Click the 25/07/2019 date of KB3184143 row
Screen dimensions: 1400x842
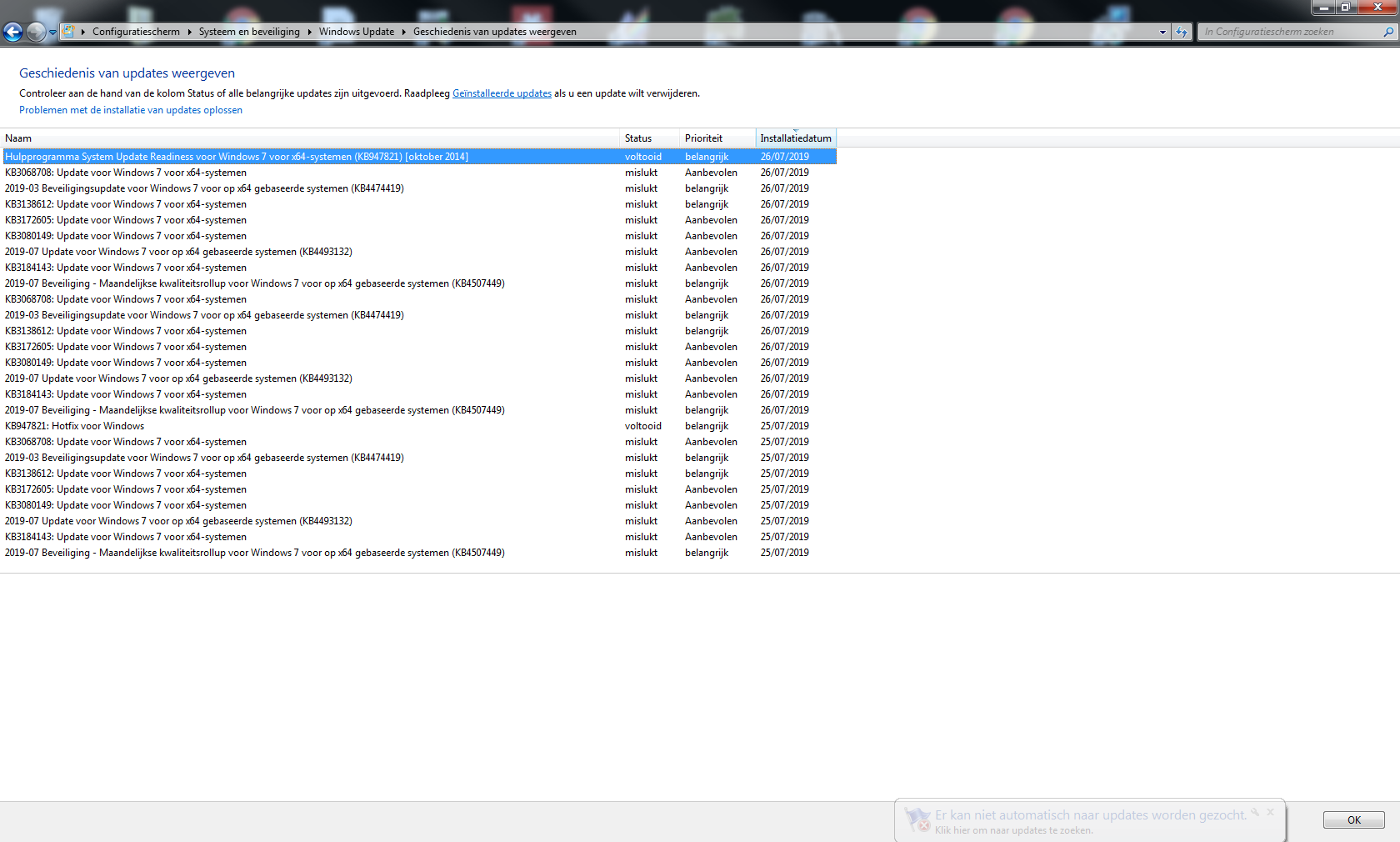pyautogui.click(x=784, y=537)
